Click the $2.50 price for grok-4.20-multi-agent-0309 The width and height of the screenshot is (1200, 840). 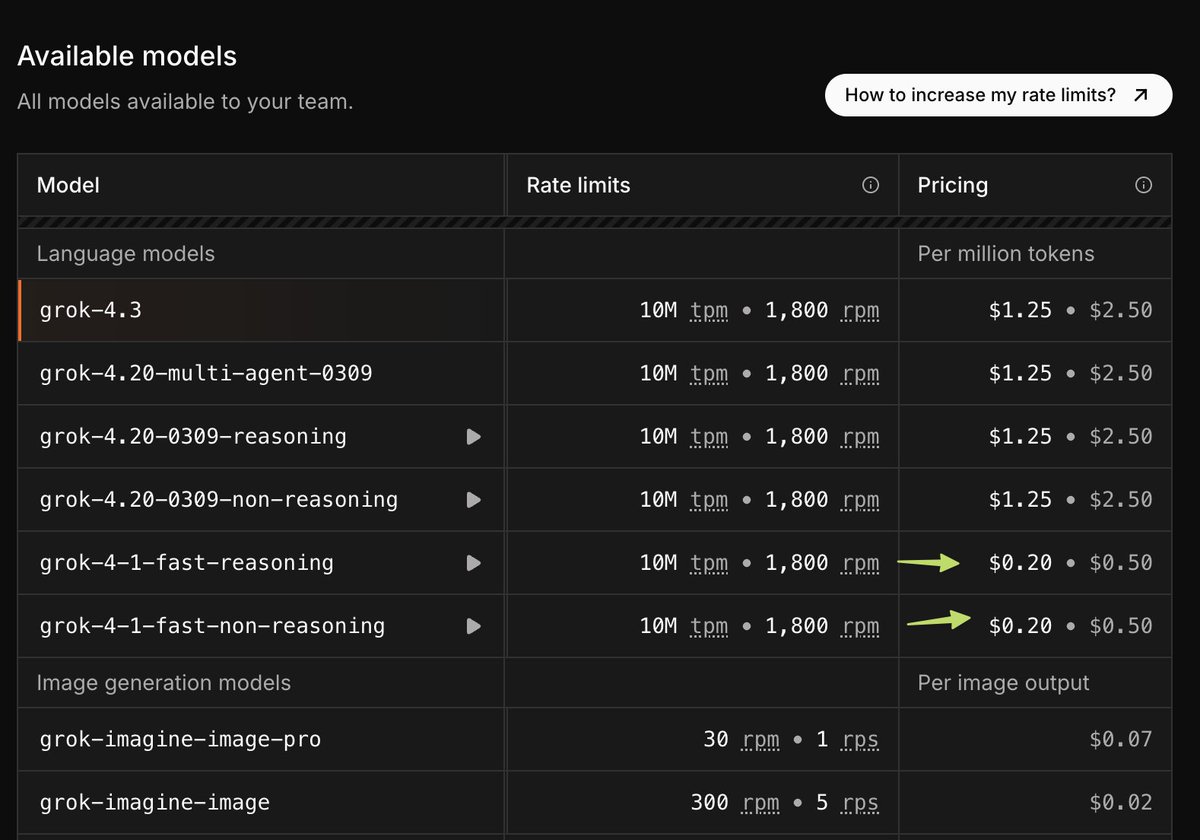[x=1121, y=373]
